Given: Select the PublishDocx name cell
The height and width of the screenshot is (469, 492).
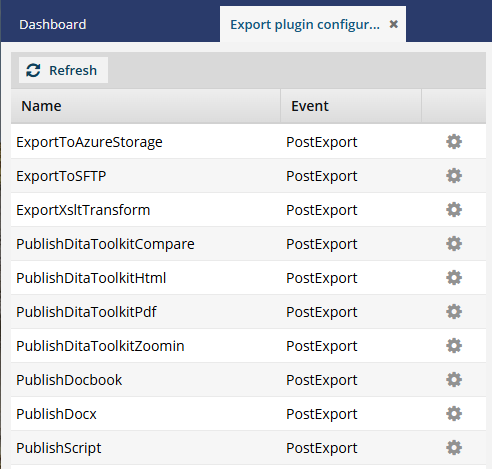Looking at the screenshot, I should click(146, 414).
